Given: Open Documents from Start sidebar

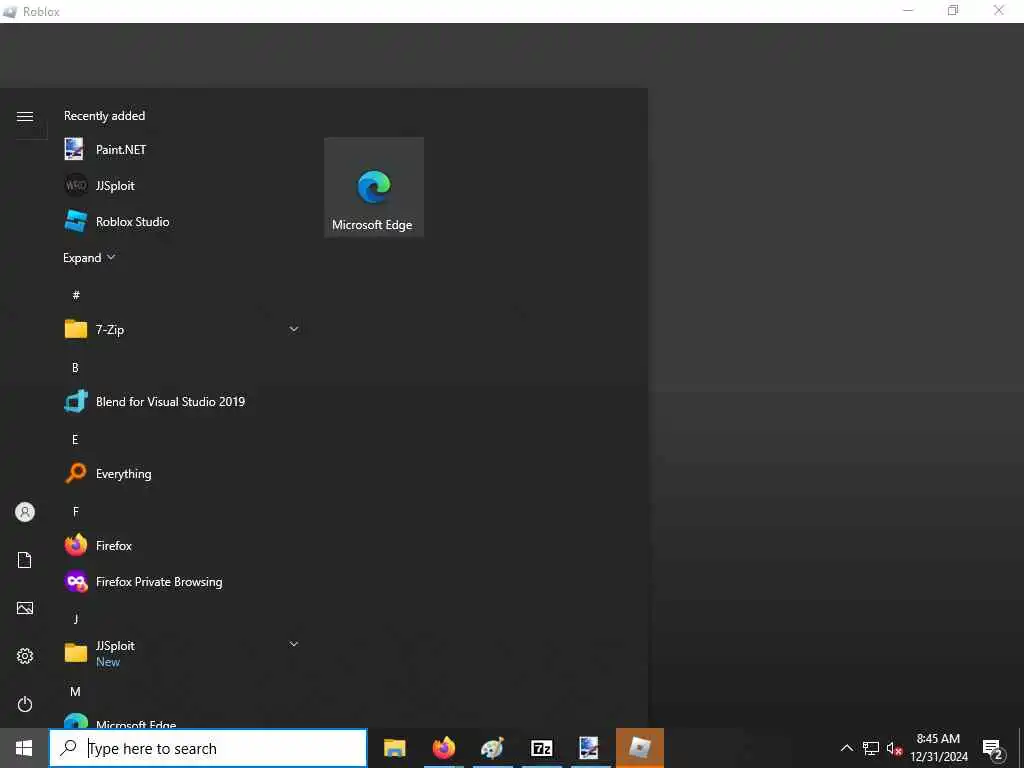Looking at the screenshot, I should pyautogui.click(x=25, y=560).
